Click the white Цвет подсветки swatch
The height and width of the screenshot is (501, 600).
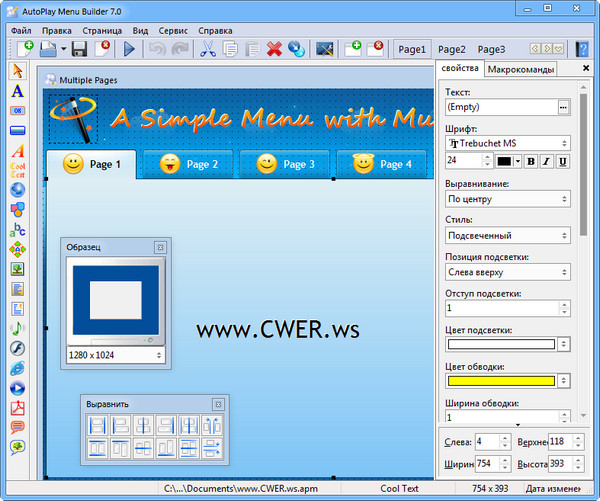pos(501,344)
